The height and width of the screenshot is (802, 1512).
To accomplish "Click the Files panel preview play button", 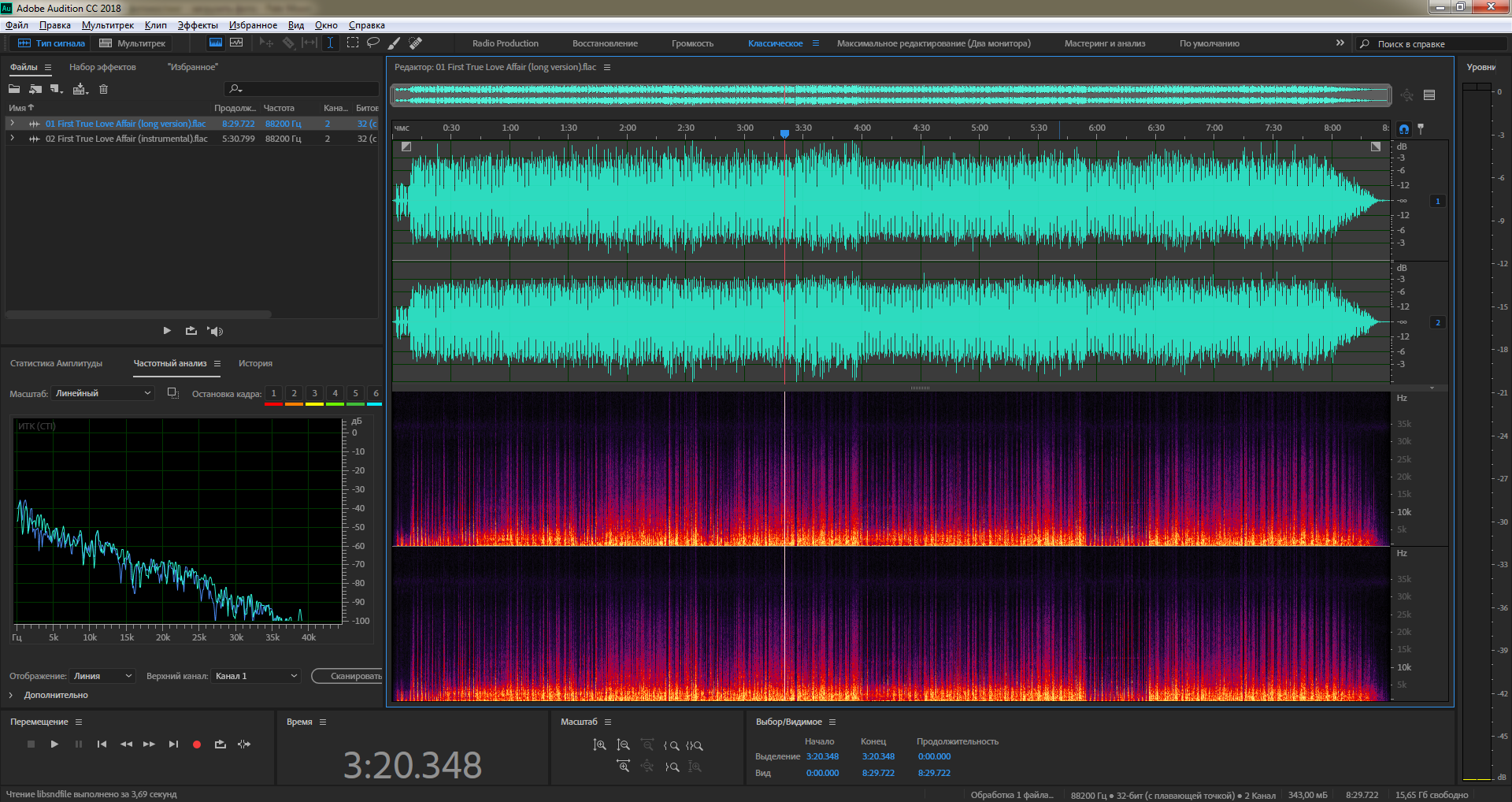I will (167, 331).
